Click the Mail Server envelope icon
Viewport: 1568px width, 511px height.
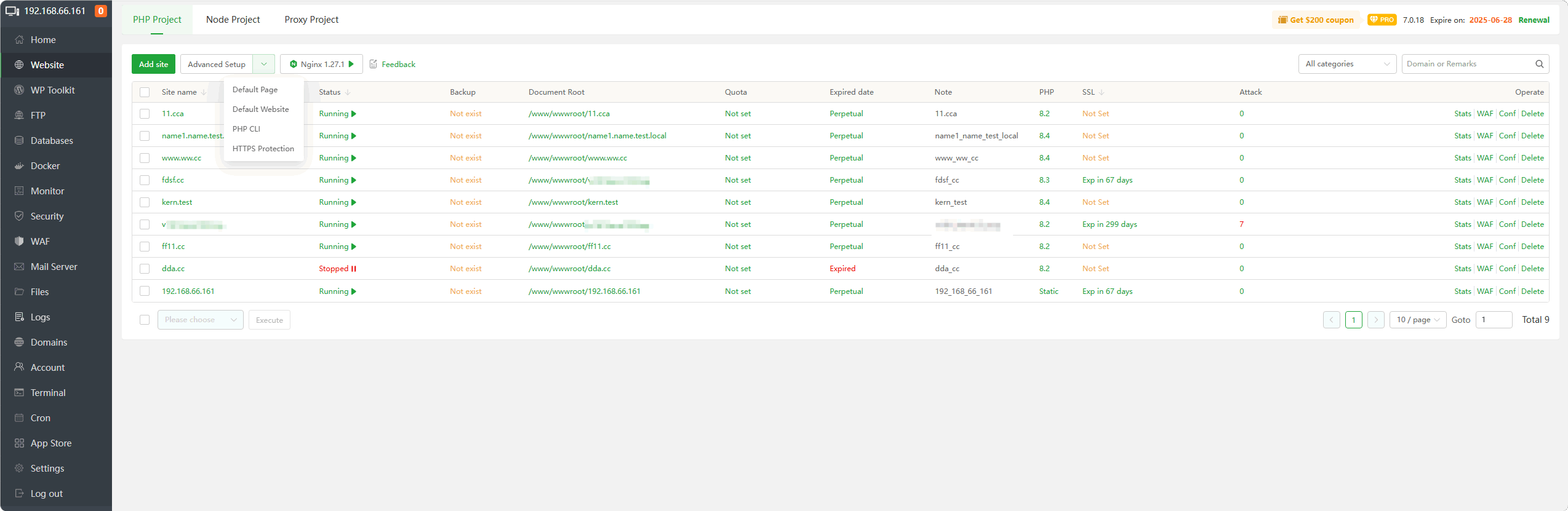pos(19,267)
